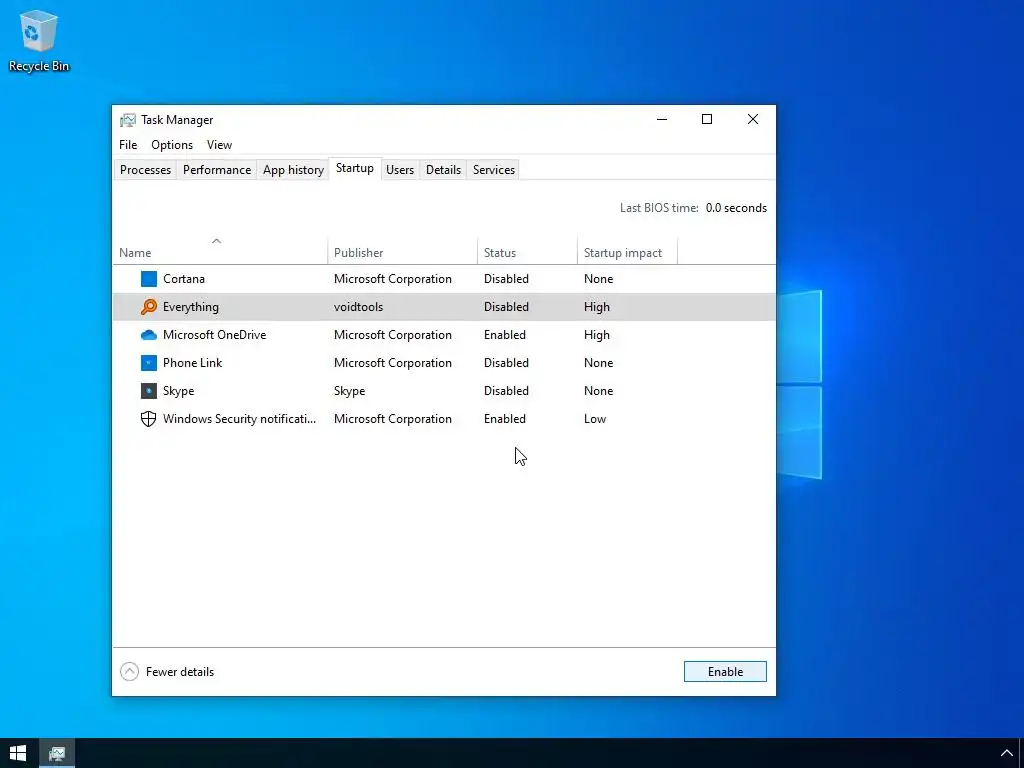This screenshot has width=1024, height=768.
Task: Click the Task Manager taskbar icon
Action: [57, 753]
